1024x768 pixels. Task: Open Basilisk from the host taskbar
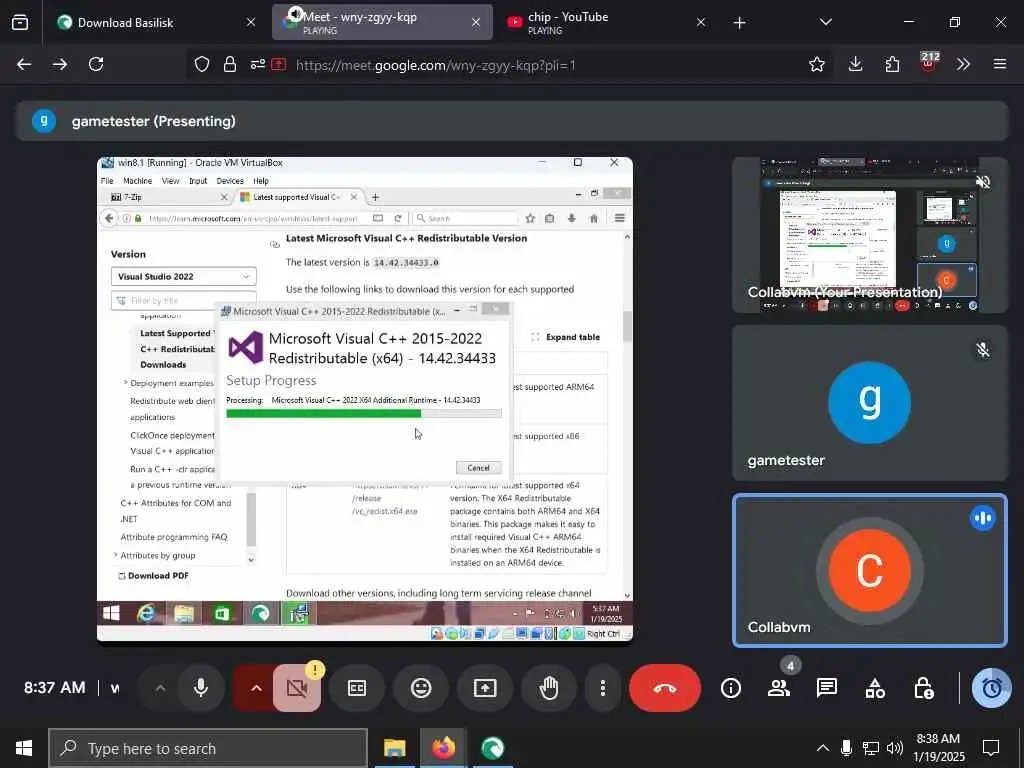pyautogui.click(x=492, y=748)
